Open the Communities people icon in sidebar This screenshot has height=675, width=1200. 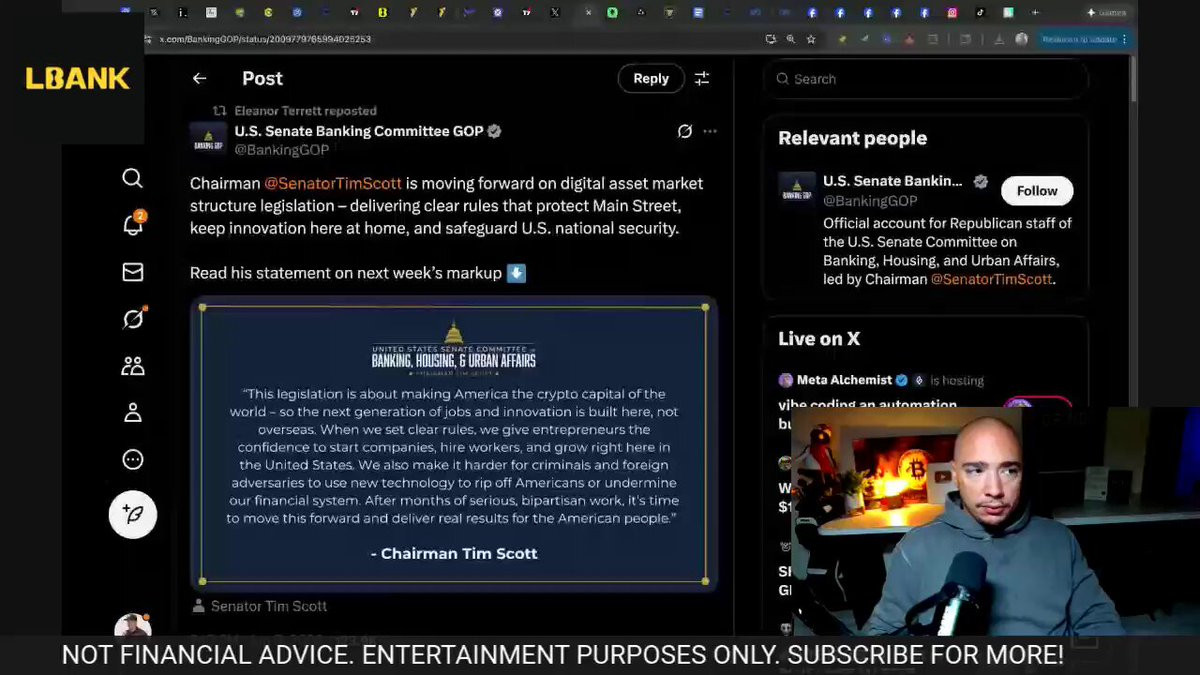132,366
